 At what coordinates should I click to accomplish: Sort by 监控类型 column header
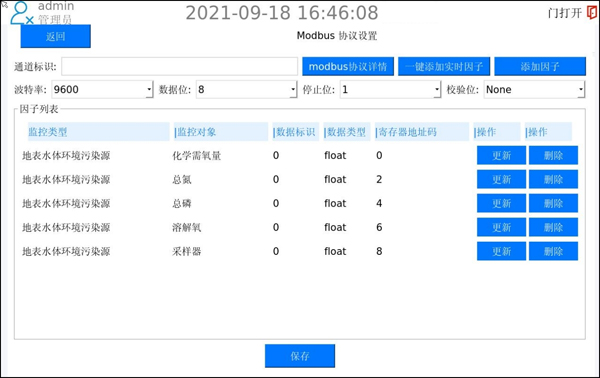99,132
